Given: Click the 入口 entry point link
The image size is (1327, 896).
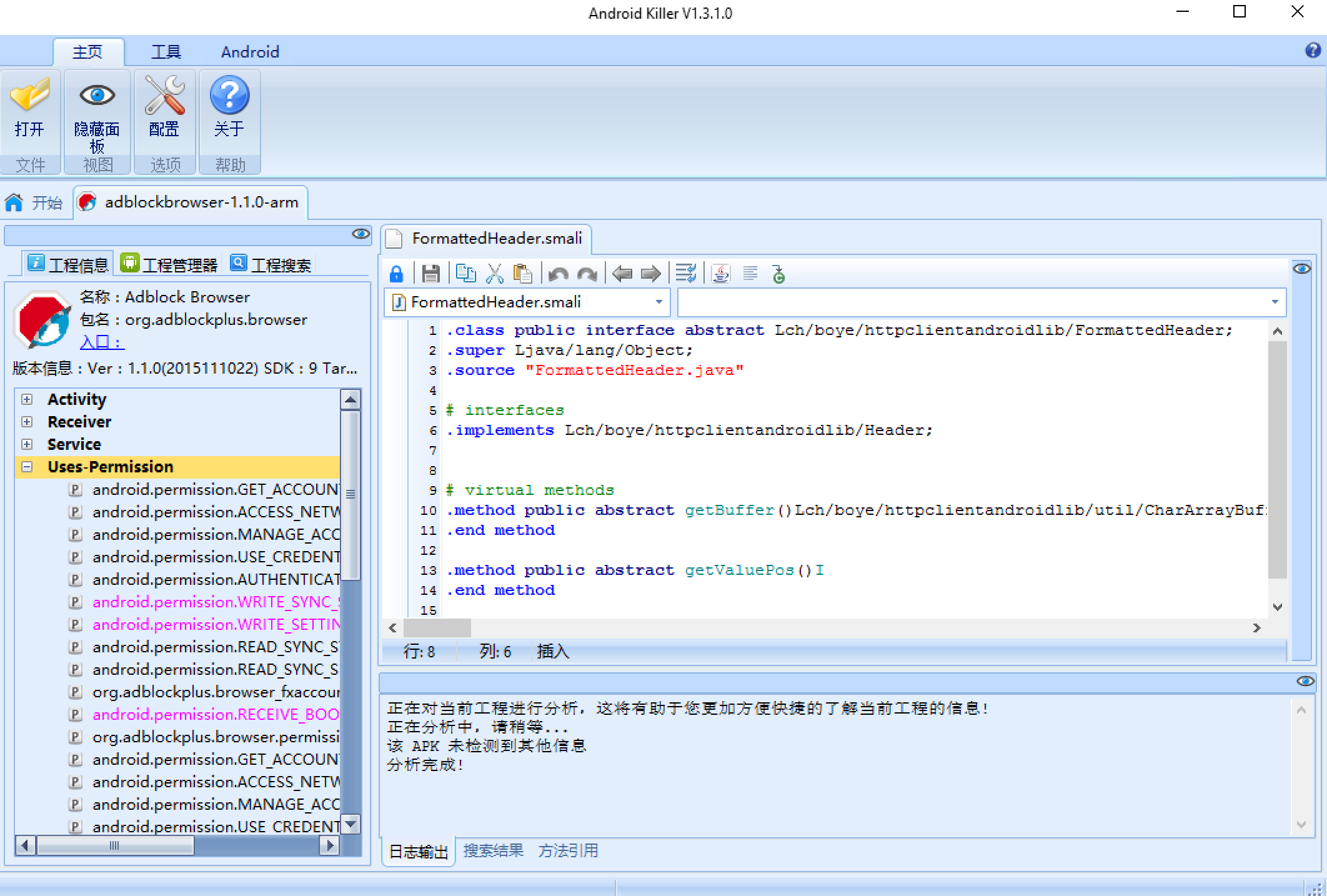Looking at the screenshot, I should 101,342.
